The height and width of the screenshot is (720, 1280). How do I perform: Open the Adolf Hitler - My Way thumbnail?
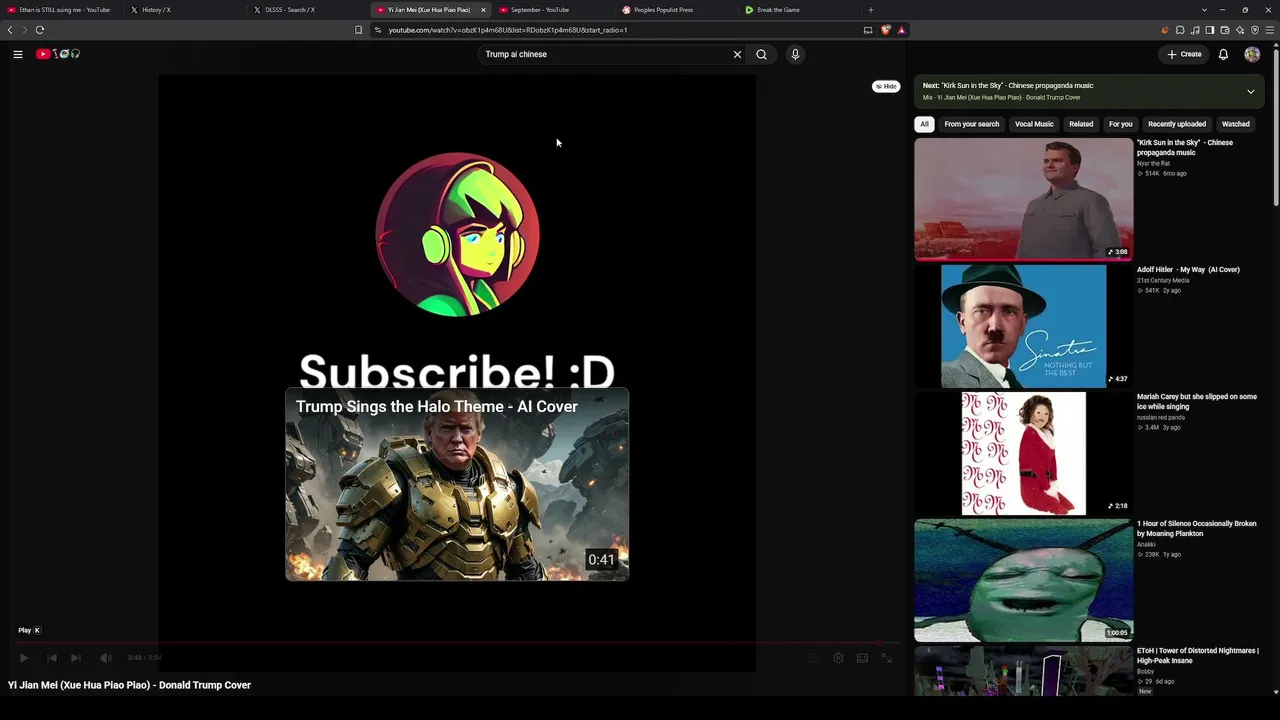(x=1023, y=326)
